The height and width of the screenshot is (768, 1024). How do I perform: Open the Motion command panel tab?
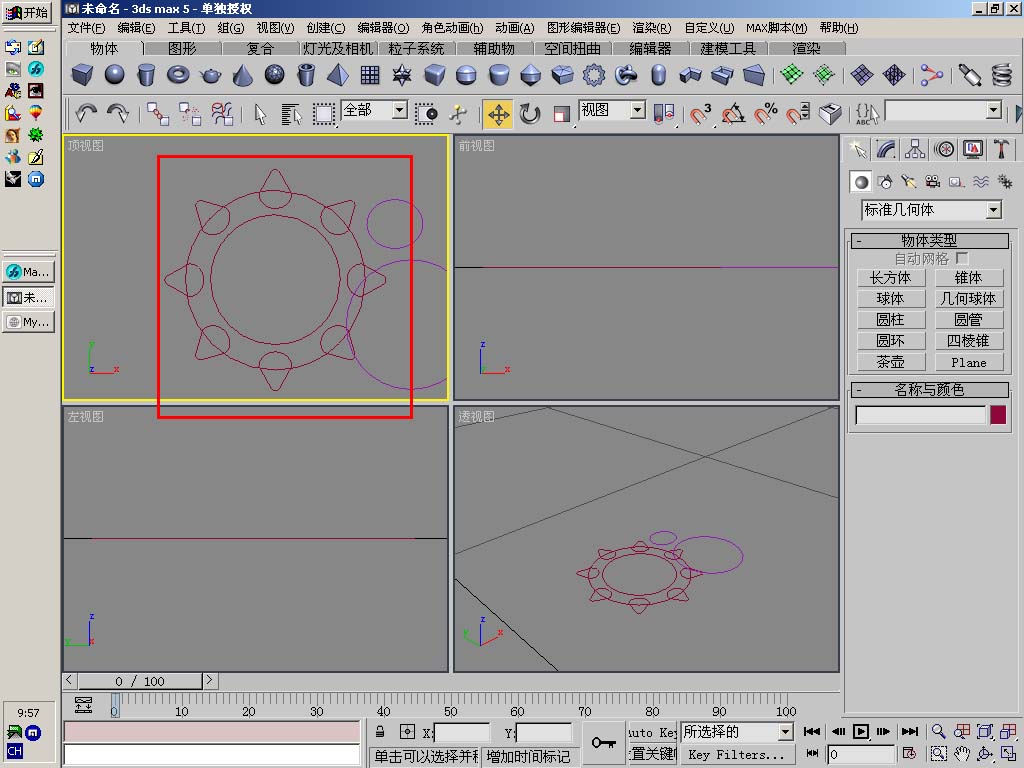pos(944,150)
